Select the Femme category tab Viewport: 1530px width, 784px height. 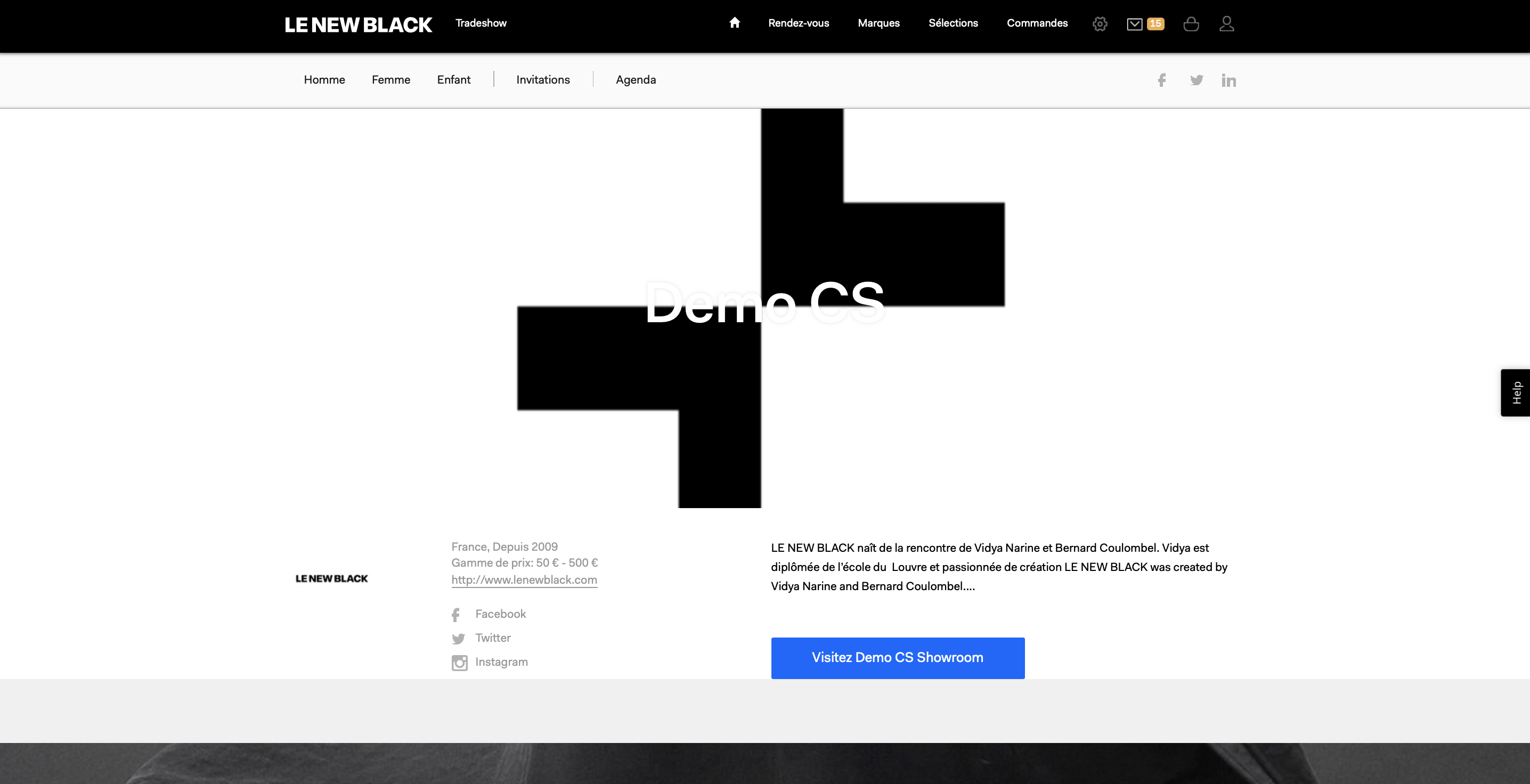(x=391, y=79)
